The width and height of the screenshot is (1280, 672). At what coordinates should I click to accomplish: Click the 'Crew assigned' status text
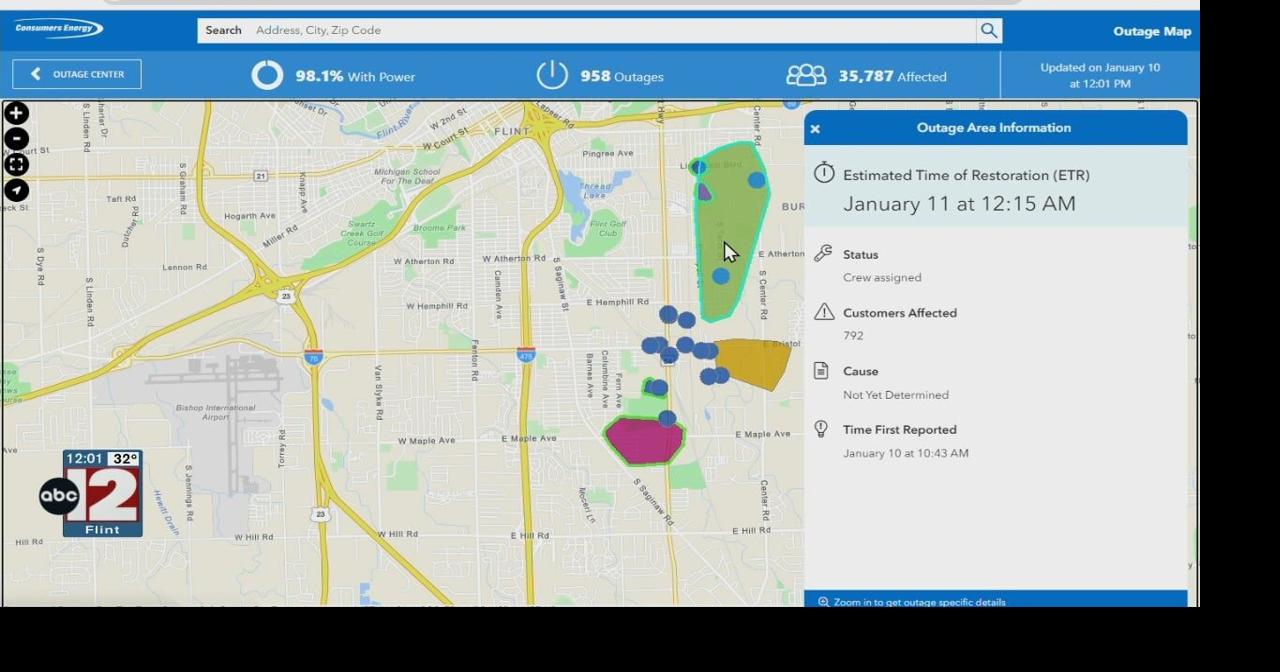[x=882, y=278]
